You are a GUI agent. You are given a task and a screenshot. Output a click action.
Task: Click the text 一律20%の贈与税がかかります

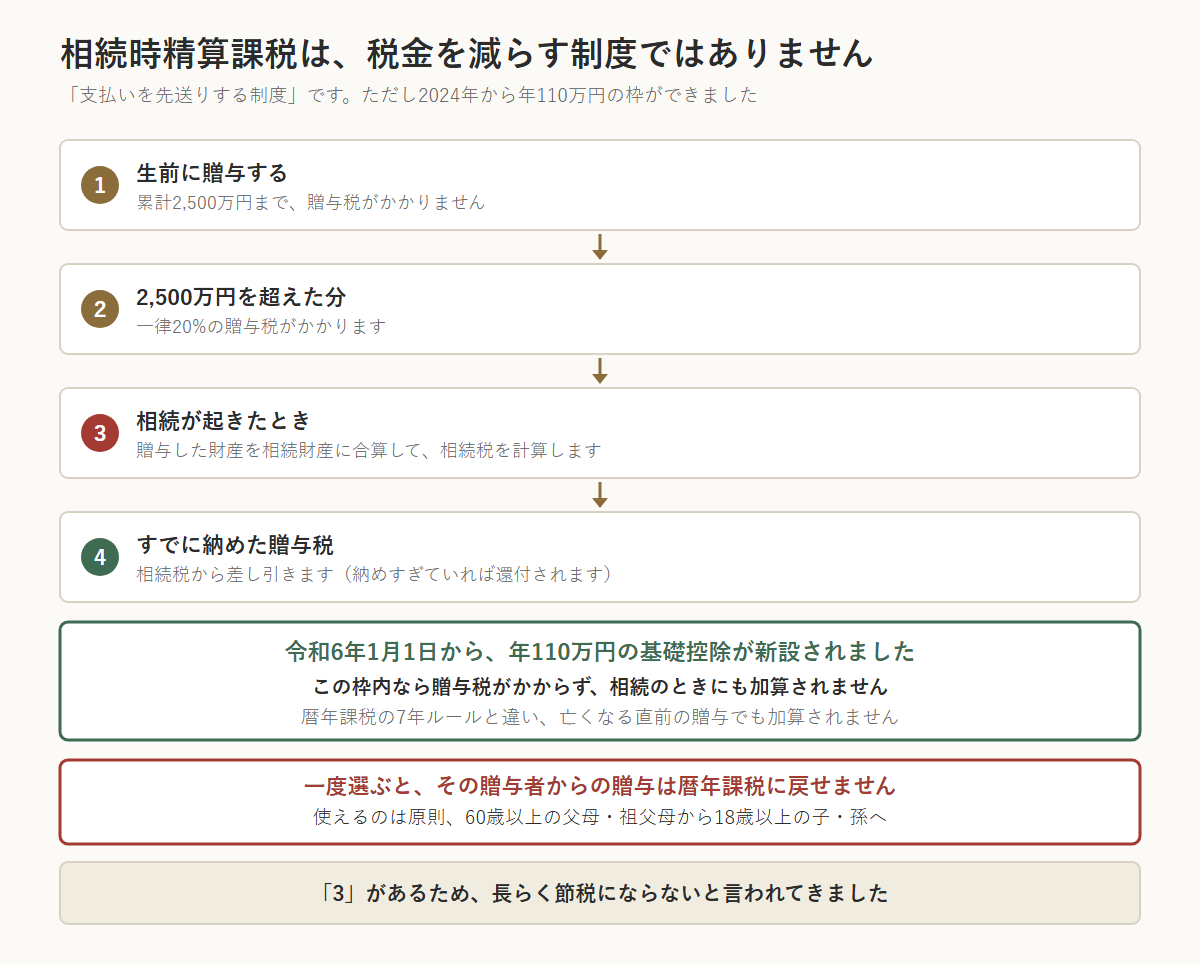(x=261, y=326)
